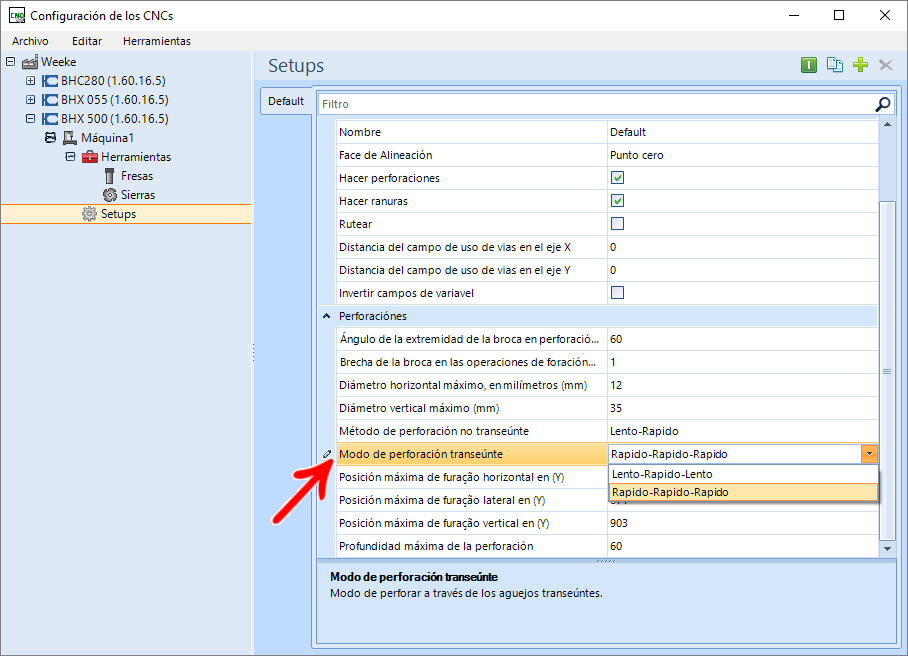Collapse the Herramientas node

tap(70, 157)
